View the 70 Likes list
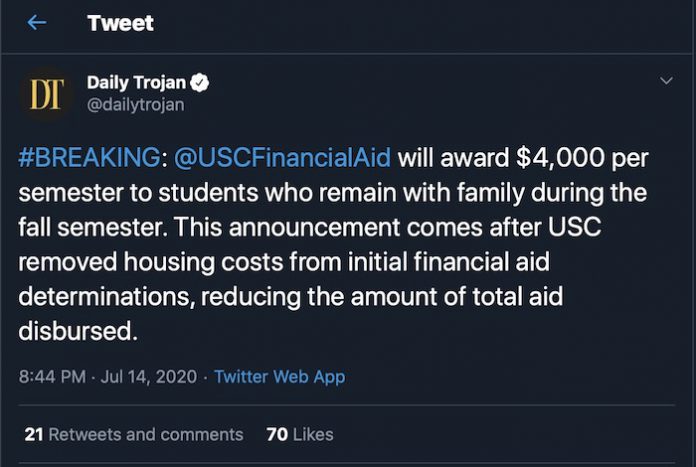This screenshot has width=696, height=467. [300, 435]
